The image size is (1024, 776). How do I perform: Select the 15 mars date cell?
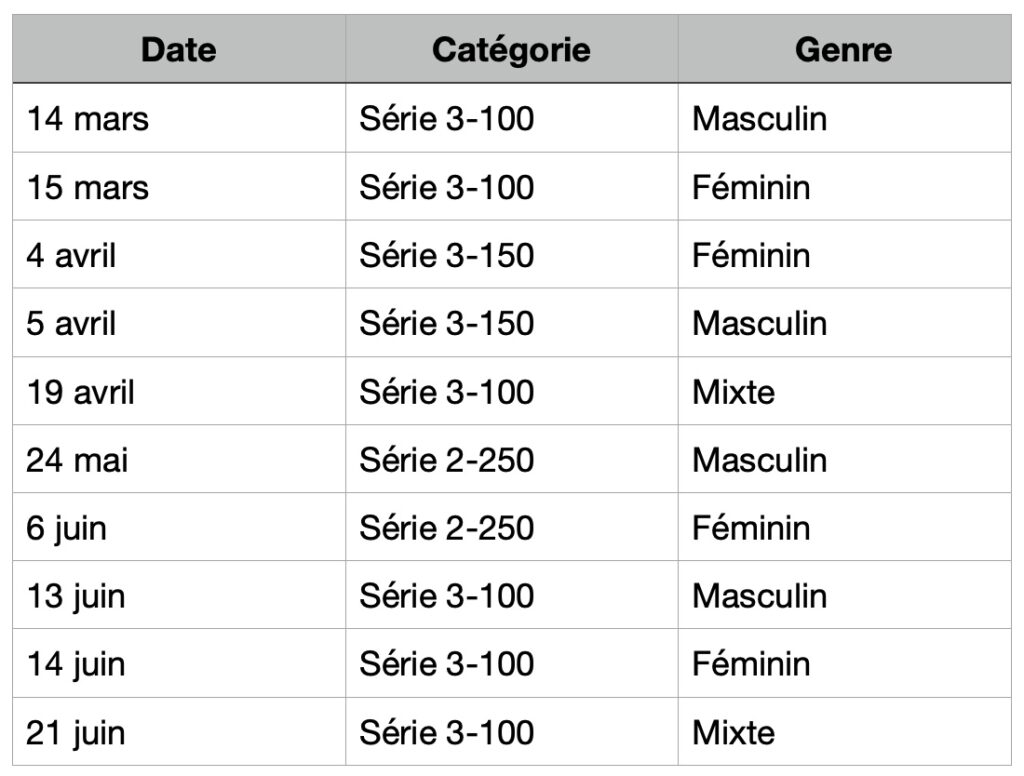pyautogui.click(x=88, y=187)
